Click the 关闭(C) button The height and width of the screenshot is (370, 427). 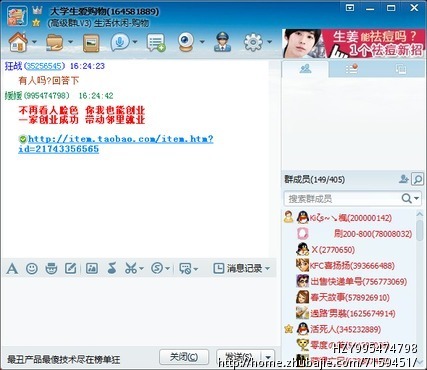tap(184, 357)
